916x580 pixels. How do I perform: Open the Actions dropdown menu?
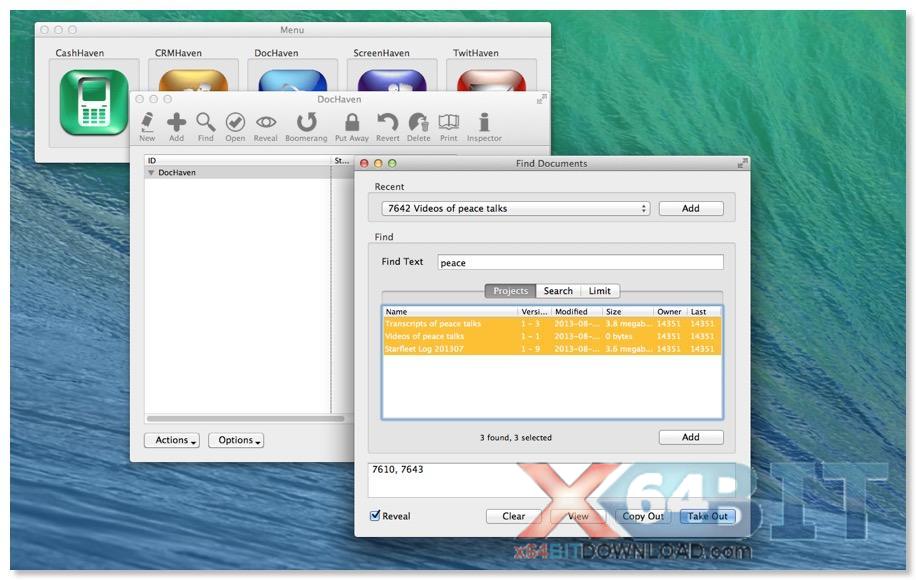172,440
